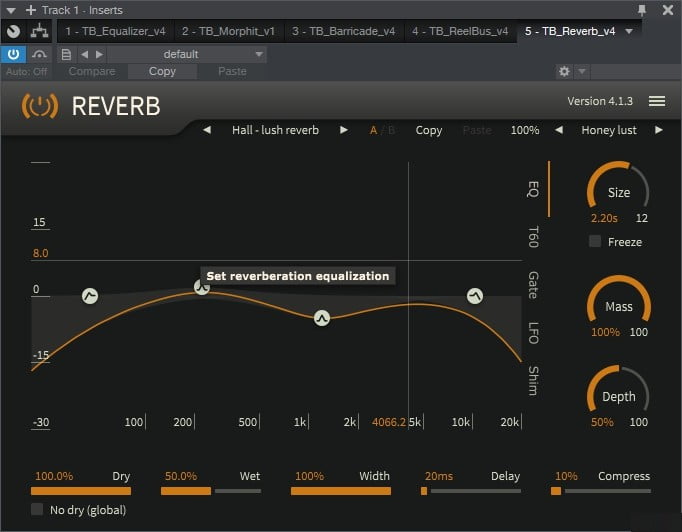Open the default preset dropdown

point(187,54)
